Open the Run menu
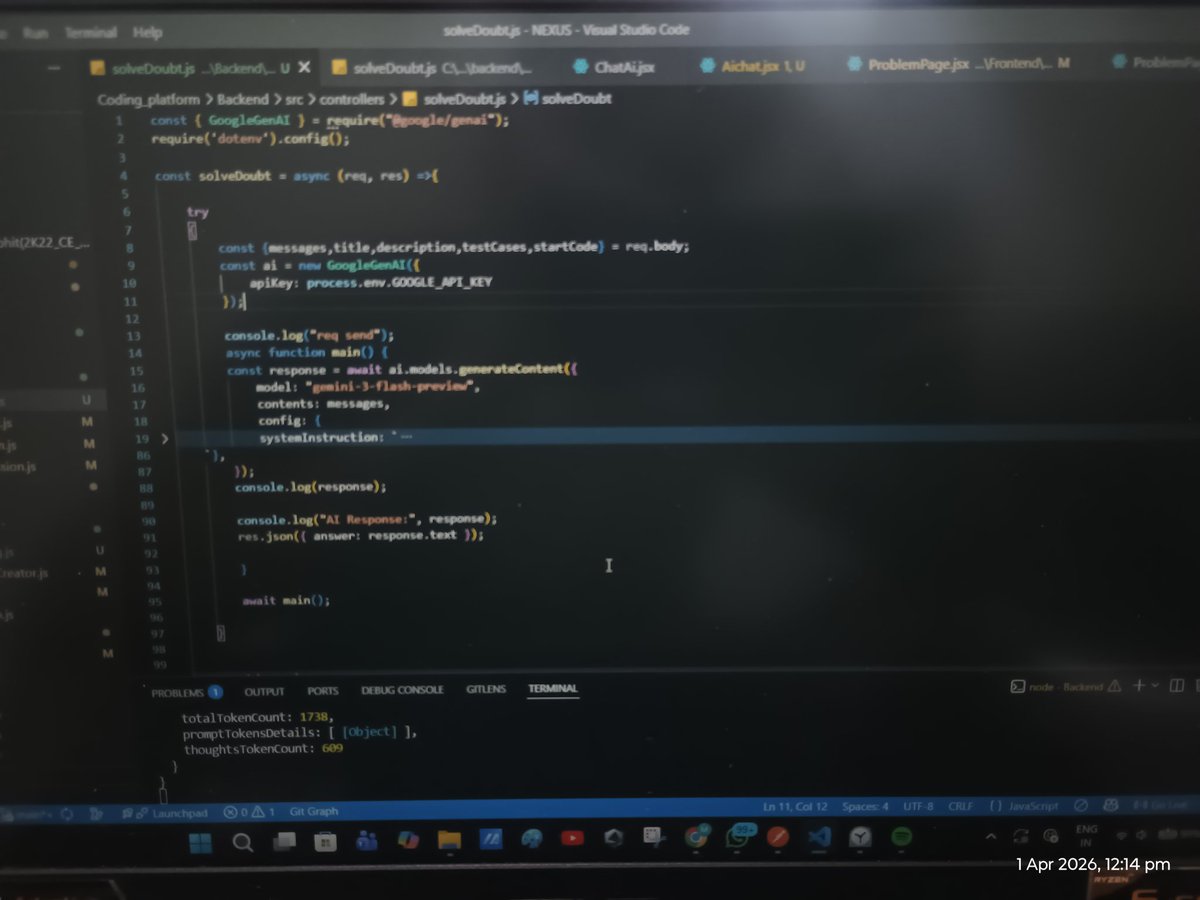This screenshot has height=900, width=1200. [36, 32]
